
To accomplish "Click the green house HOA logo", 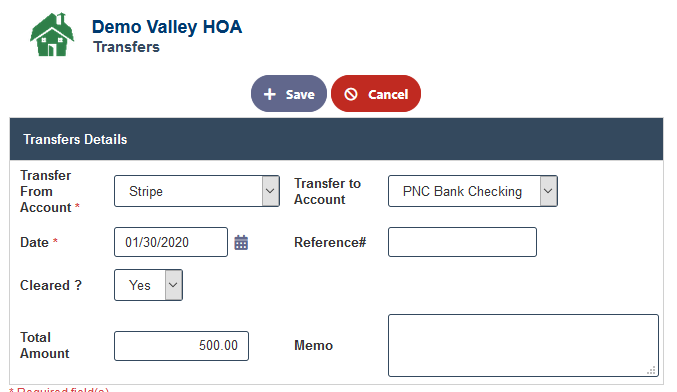I will 52,35.
